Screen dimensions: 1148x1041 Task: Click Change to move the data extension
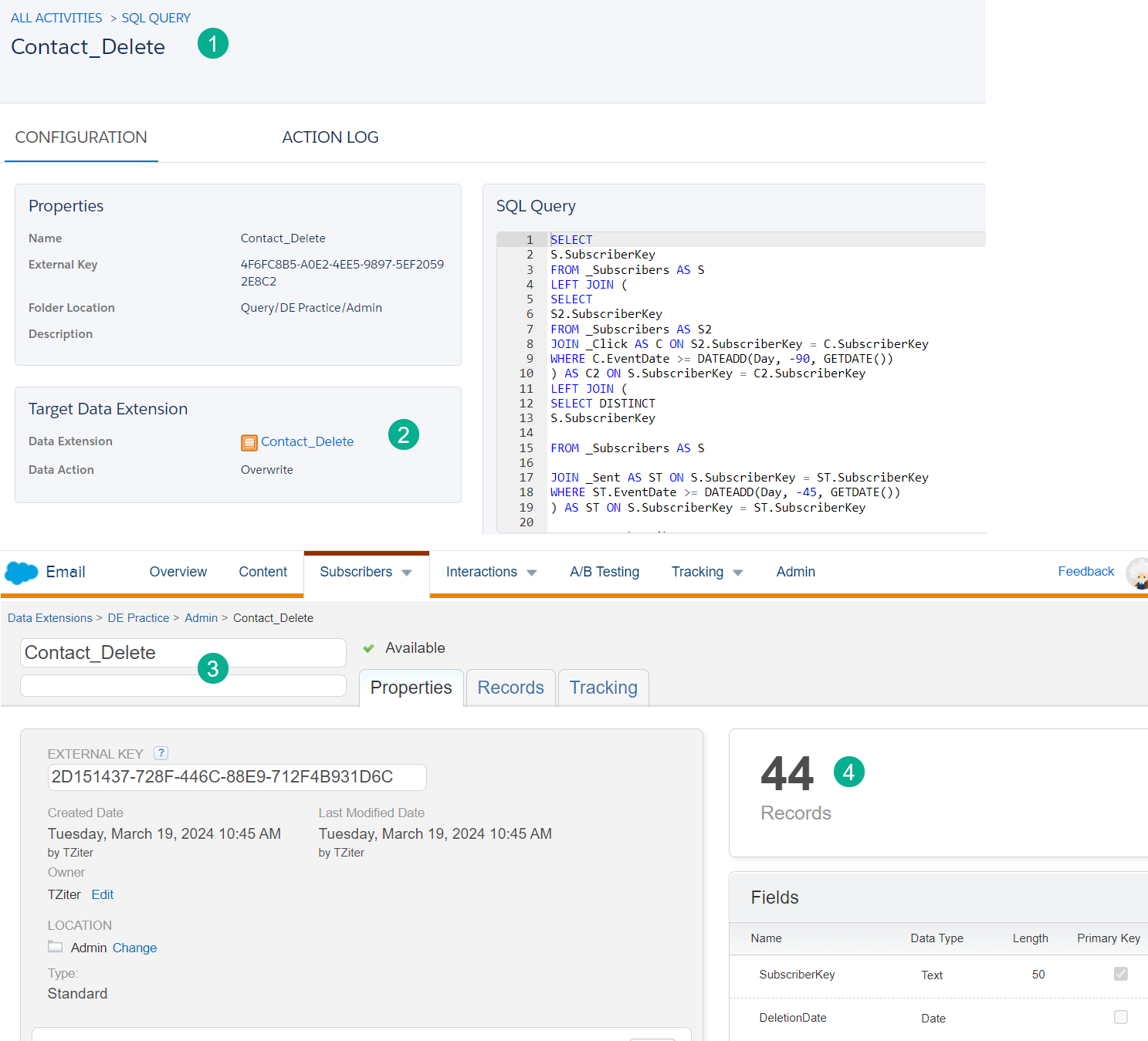click(134, 947)
